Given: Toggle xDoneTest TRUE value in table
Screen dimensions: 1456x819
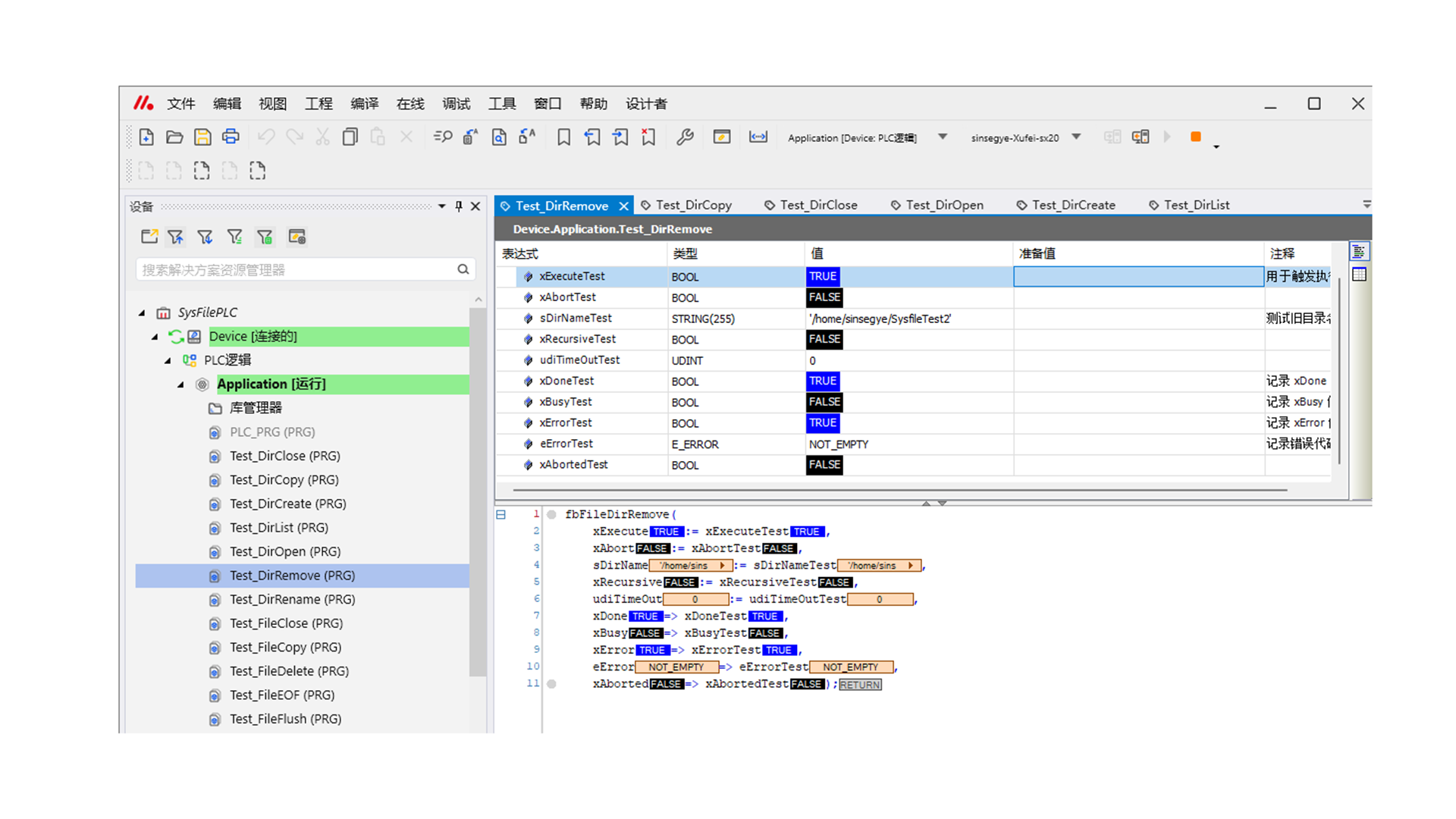Looking at the screenshot, I should point(823,381).
